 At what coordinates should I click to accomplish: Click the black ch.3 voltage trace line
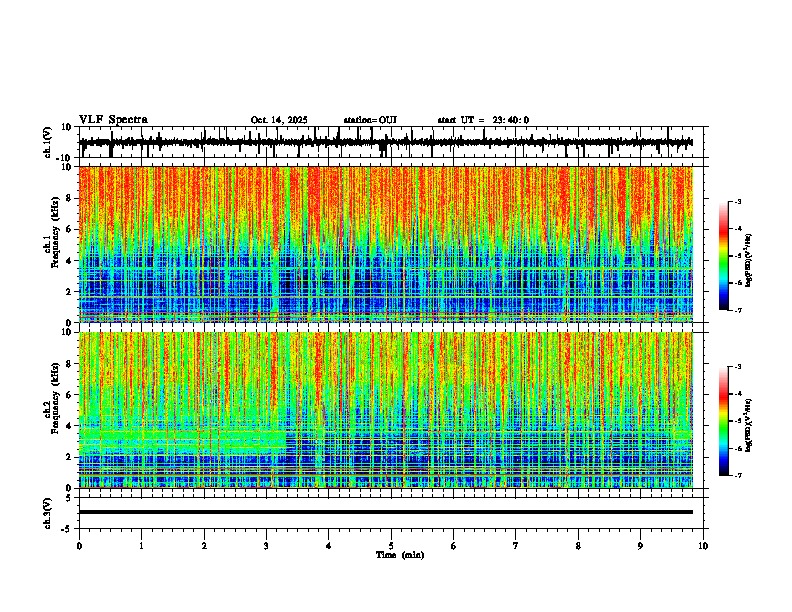click(x=386, y=512)
